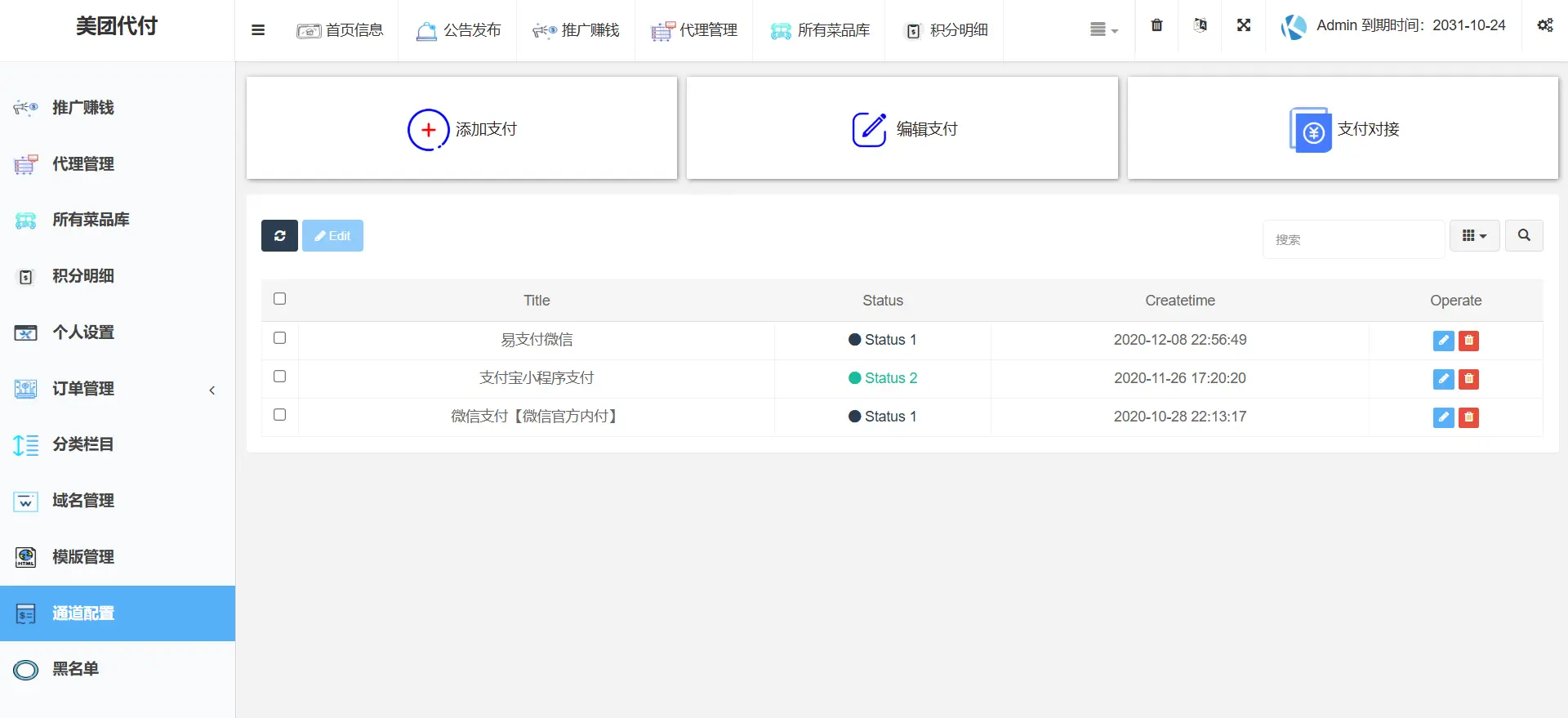Click the 添加支付 card
Image resolution: width=1568 pixels, height=718 pixels.
click(461, 128)
